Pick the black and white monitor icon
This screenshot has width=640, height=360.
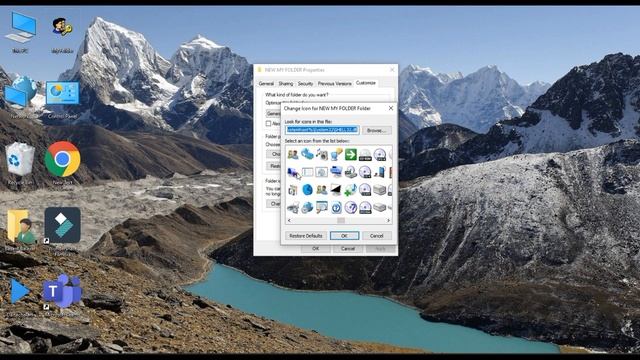(336, 189)
